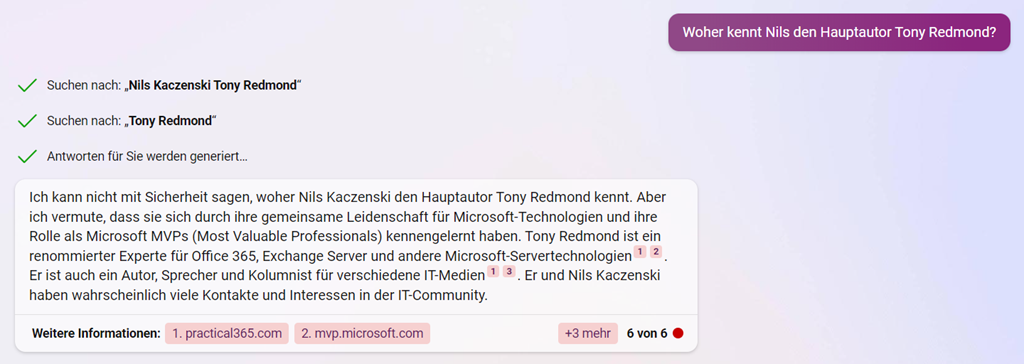
Task: Open citation 1 after Microsoft-Servertechnologien
Action: click(x=640, y=252)
